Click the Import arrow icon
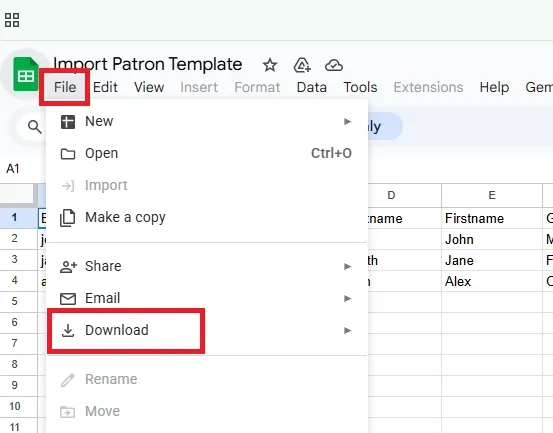Image resolution: width=553 pixels, height=433 pixels. point(68,186)
